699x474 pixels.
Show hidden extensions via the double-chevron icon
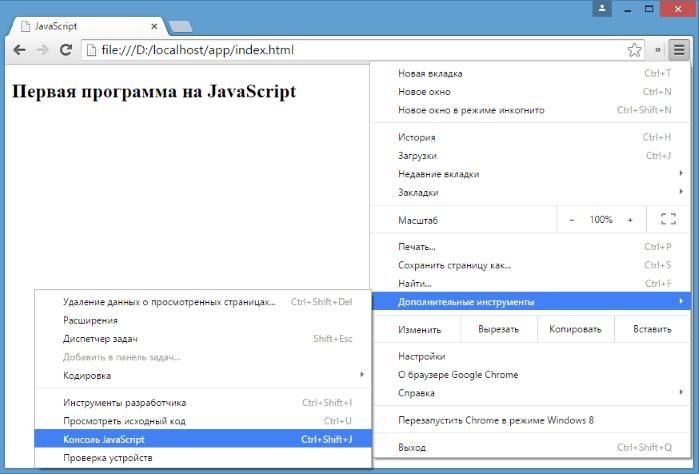pos(658,50)
